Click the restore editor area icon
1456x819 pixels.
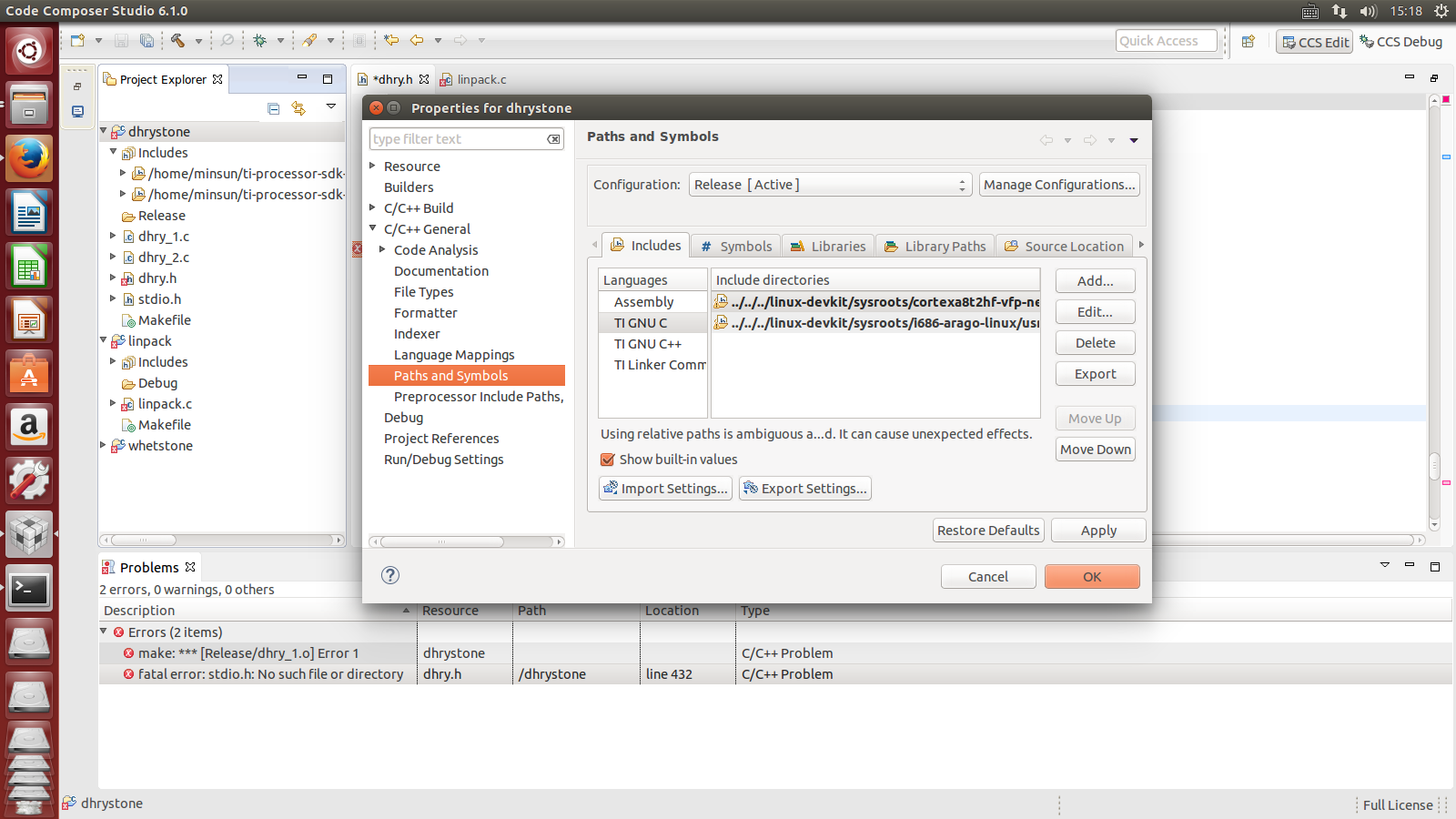point(1434,78)
